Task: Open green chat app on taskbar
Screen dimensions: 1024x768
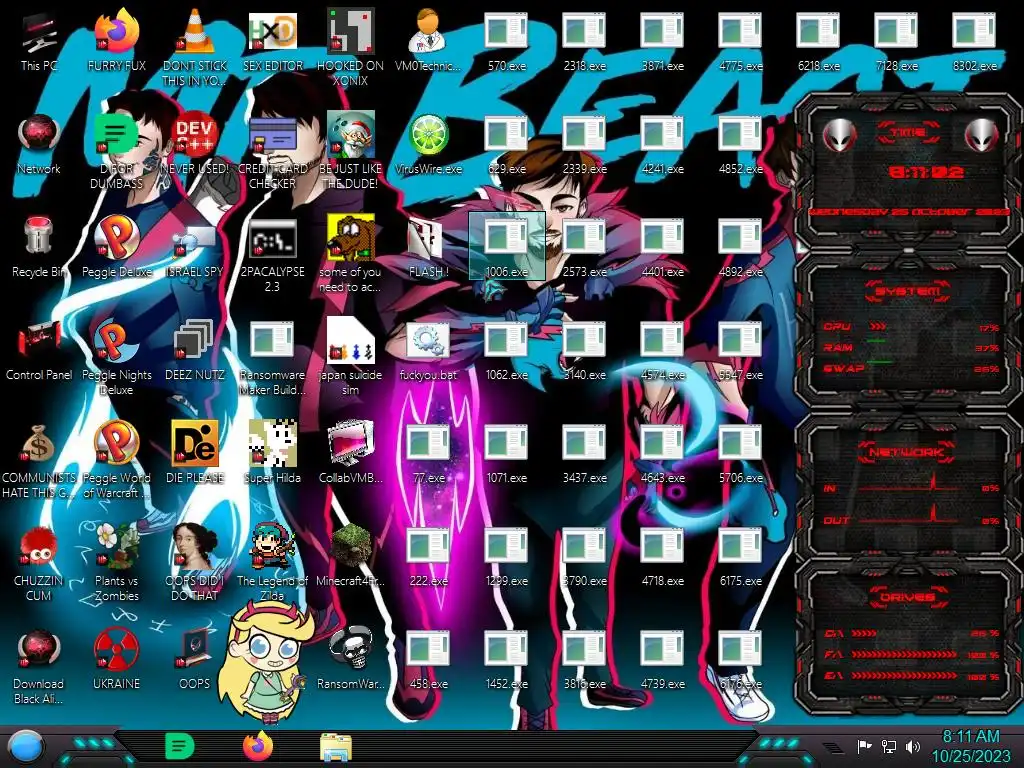Action: click(180, 746)
